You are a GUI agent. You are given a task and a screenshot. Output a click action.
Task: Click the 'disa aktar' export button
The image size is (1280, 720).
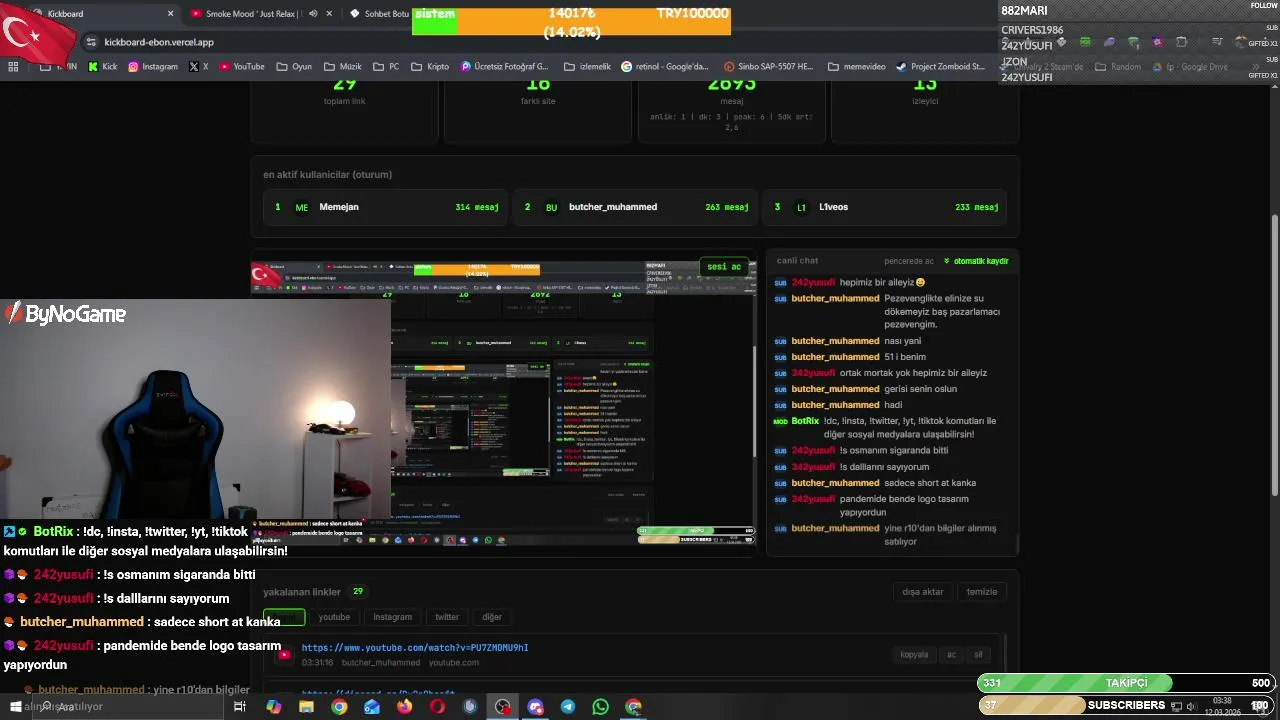(x=922, y=592)
